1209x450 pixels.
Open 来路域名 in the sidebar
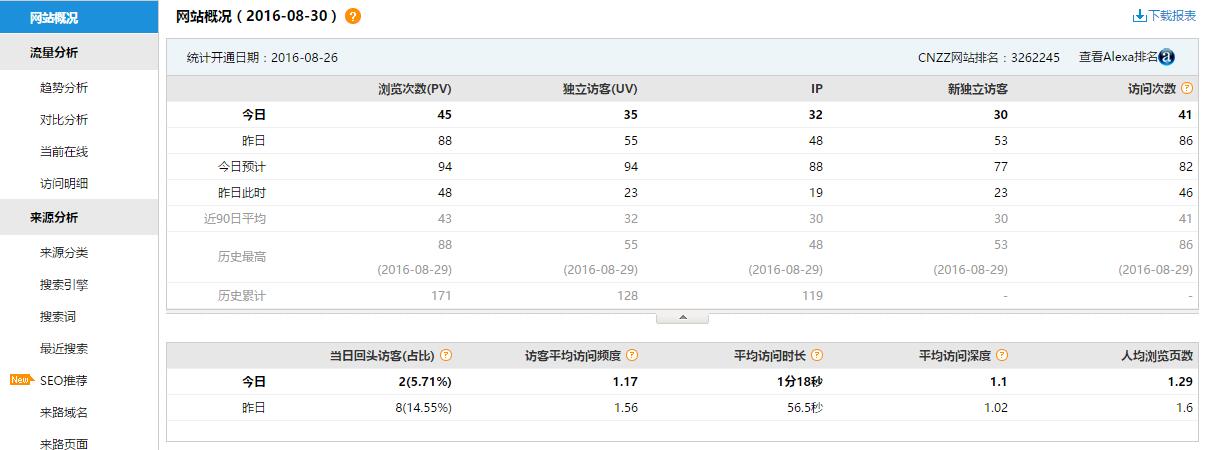(x=64, y=413)
